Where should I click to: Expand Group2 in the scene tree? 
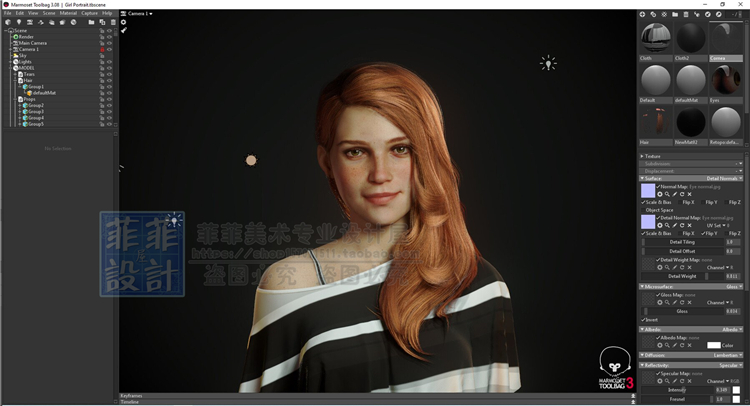(20, 105)
